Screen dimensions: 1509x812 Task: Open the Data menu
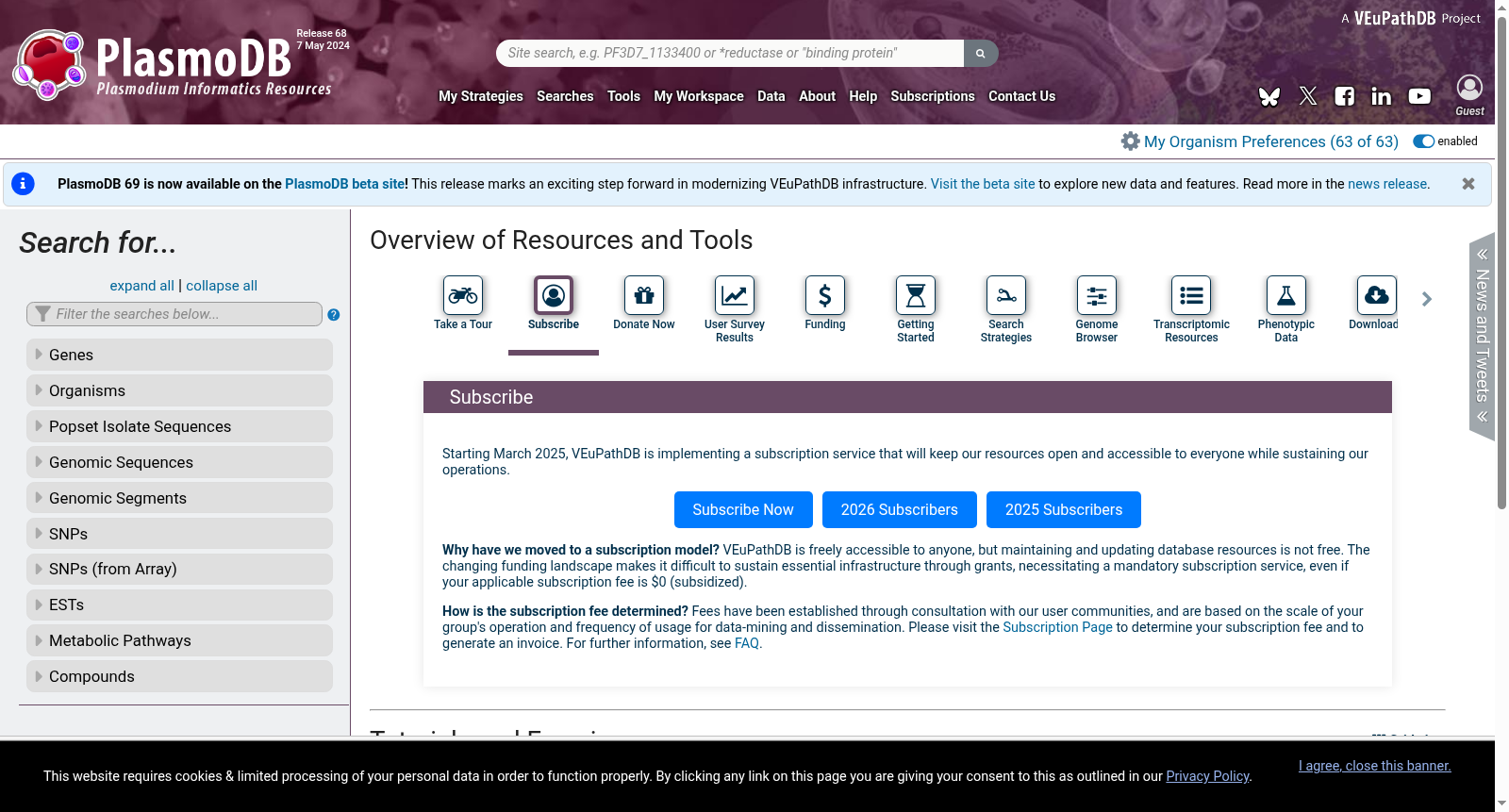point(771,96)
